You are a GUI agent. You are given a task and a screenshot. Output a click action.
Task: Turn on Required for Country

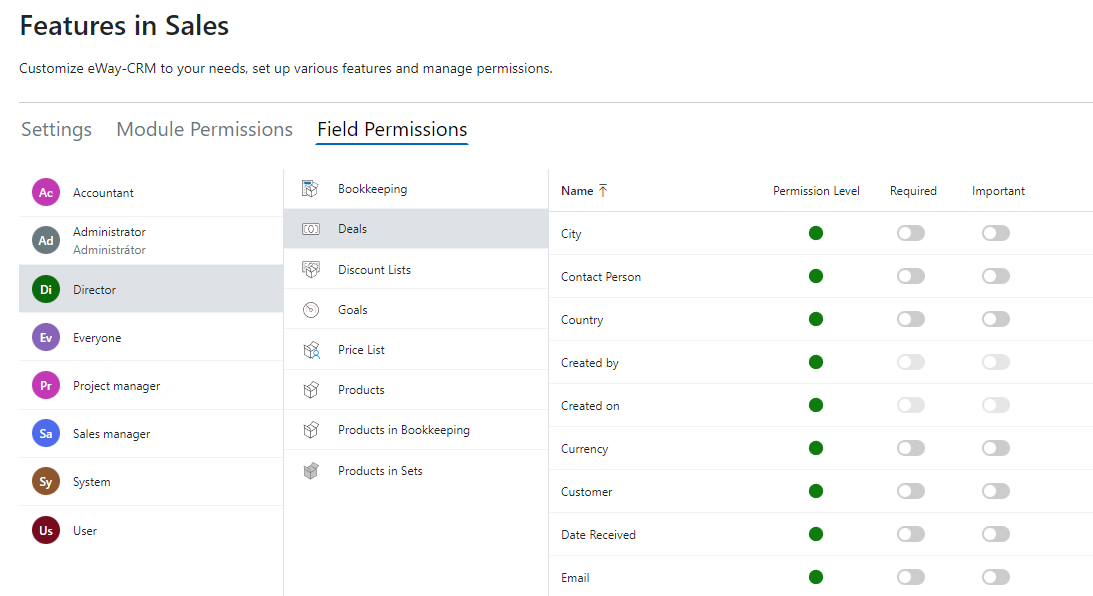(x=911, y=319)
